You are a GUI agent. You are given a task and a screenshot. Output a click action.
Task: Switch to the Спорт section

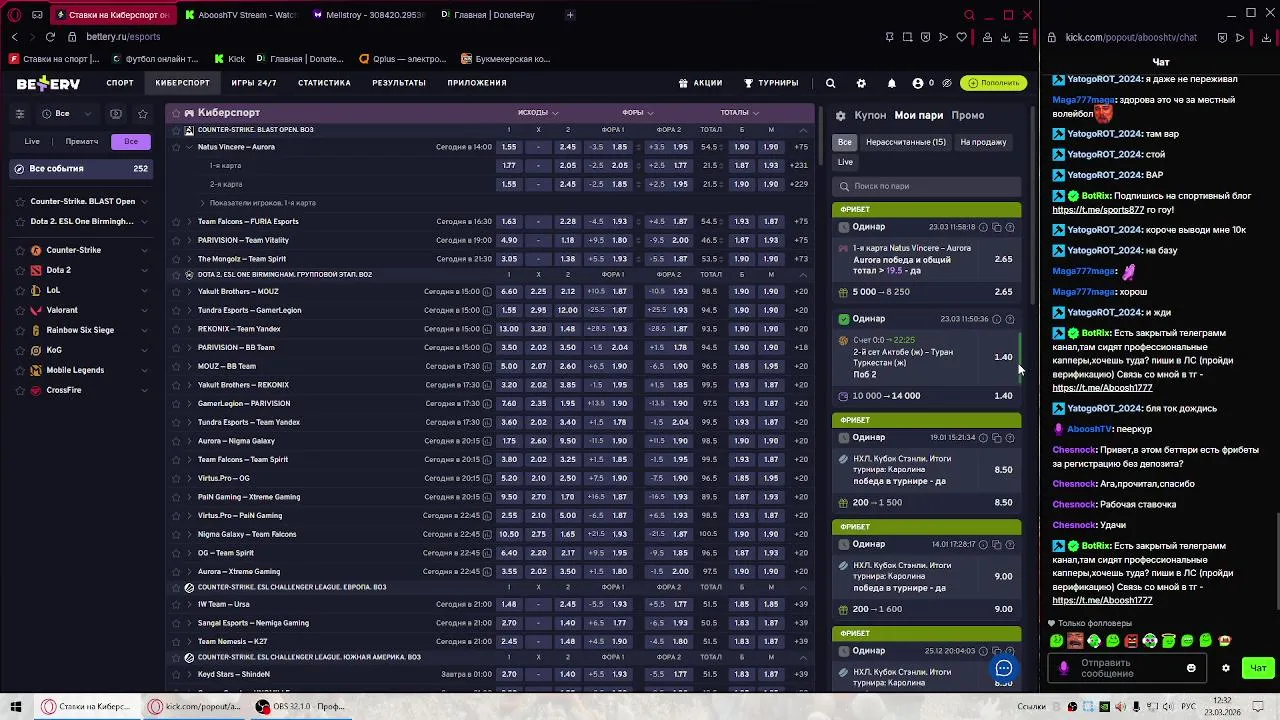(x=120, y=83)
